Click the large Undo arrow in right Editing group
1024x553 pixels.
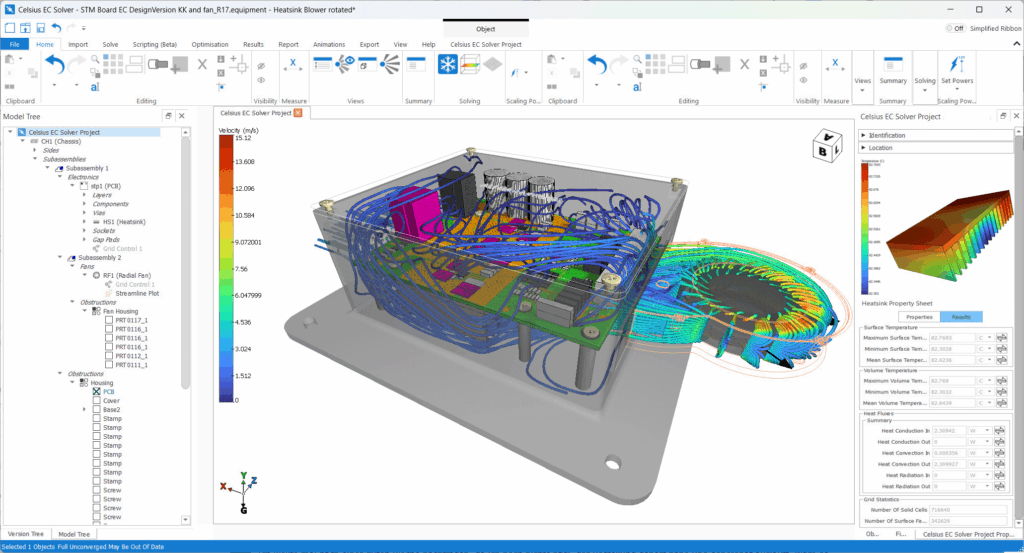(x=597, y=64)
